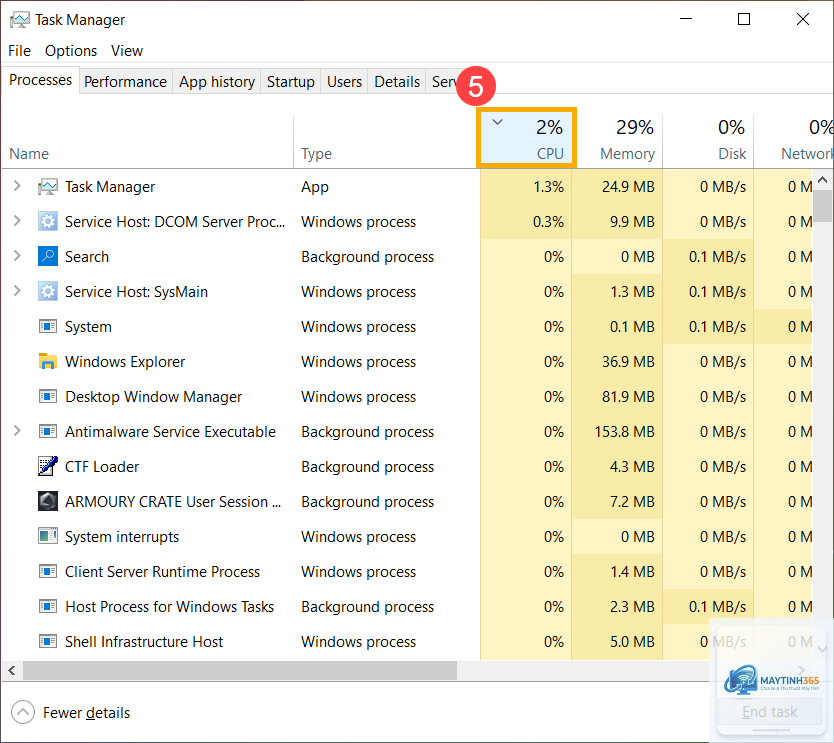Expand the Task Manager process group
This screenshot has height=743, width=834.
point(17,186)
